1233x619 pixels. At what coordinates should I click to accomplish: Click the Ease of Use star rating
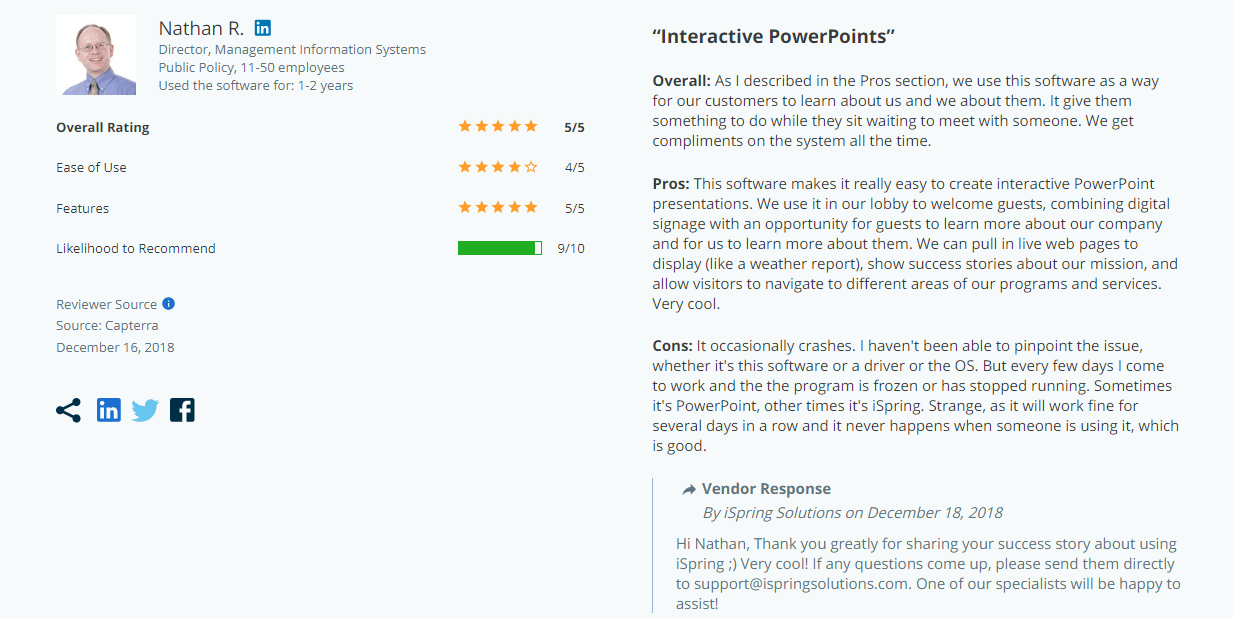coord(497,167)
